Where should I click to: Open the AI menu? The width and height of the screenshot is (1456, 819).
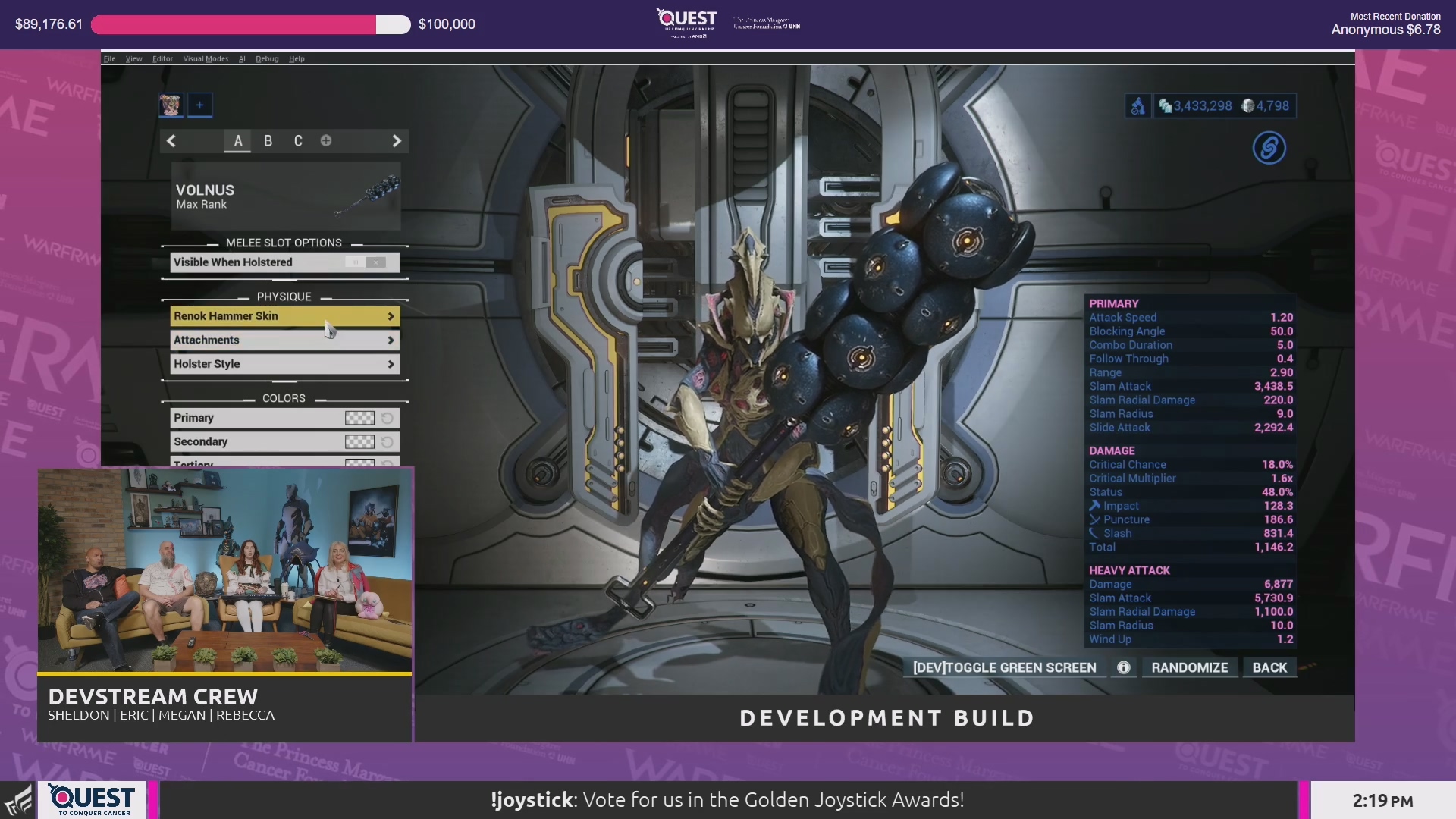point(242,58)
